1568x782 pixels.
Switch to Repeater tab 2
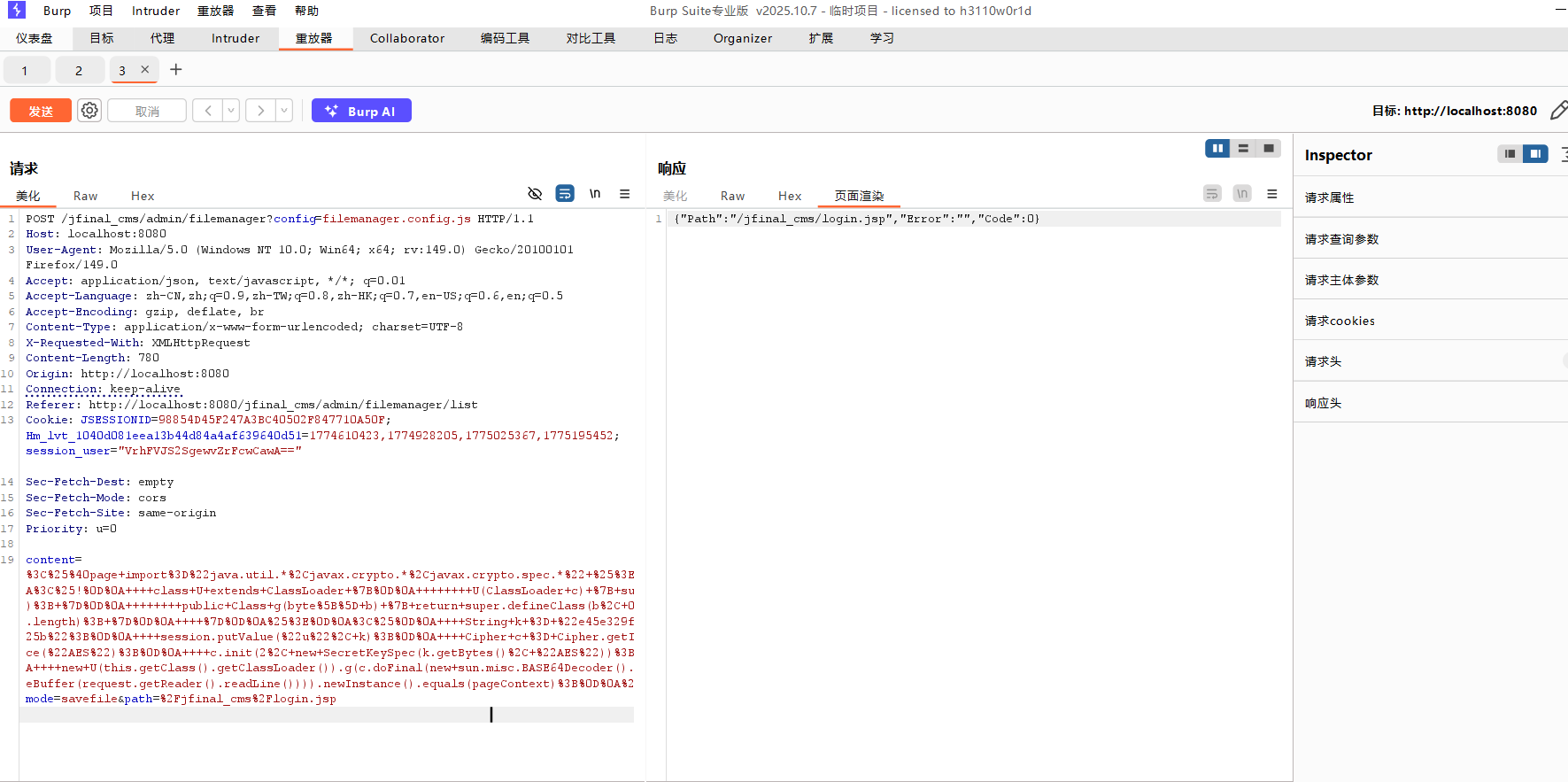tap(79, 71)
